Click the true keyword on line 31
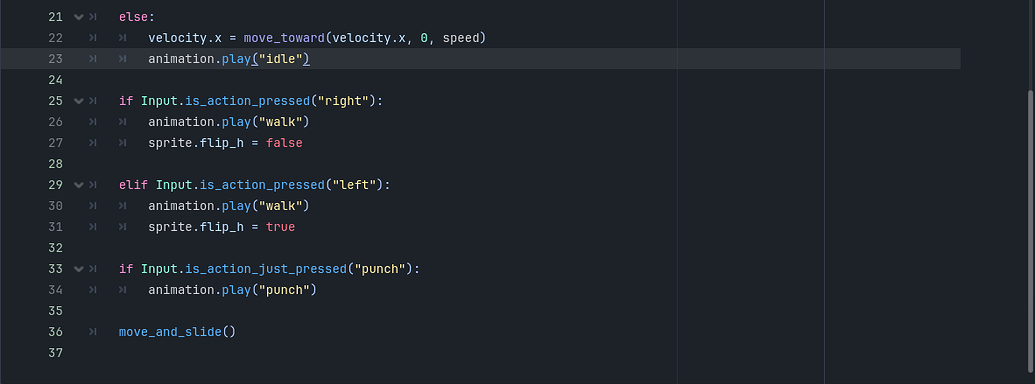The width and height of the screenshot is (1035, 384). (x=281, y=227)
